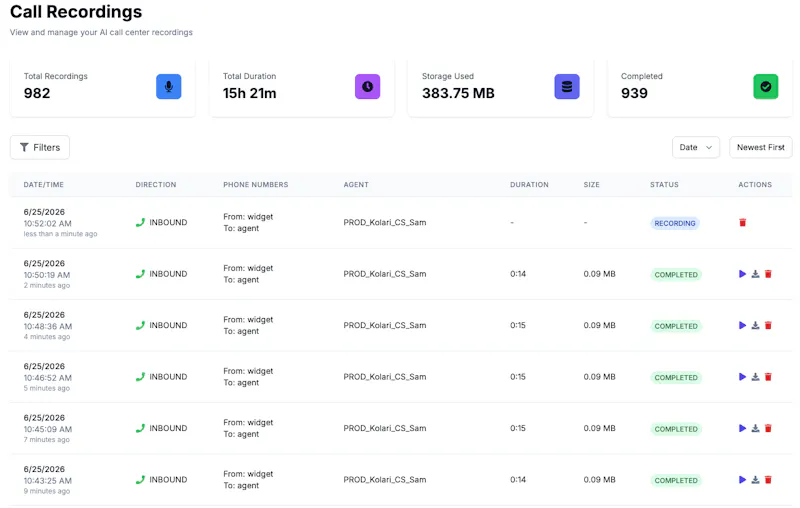800x508 pixels.
Task: Delete the 10:52:02 AM recording in progress
Action: [743, 222]
